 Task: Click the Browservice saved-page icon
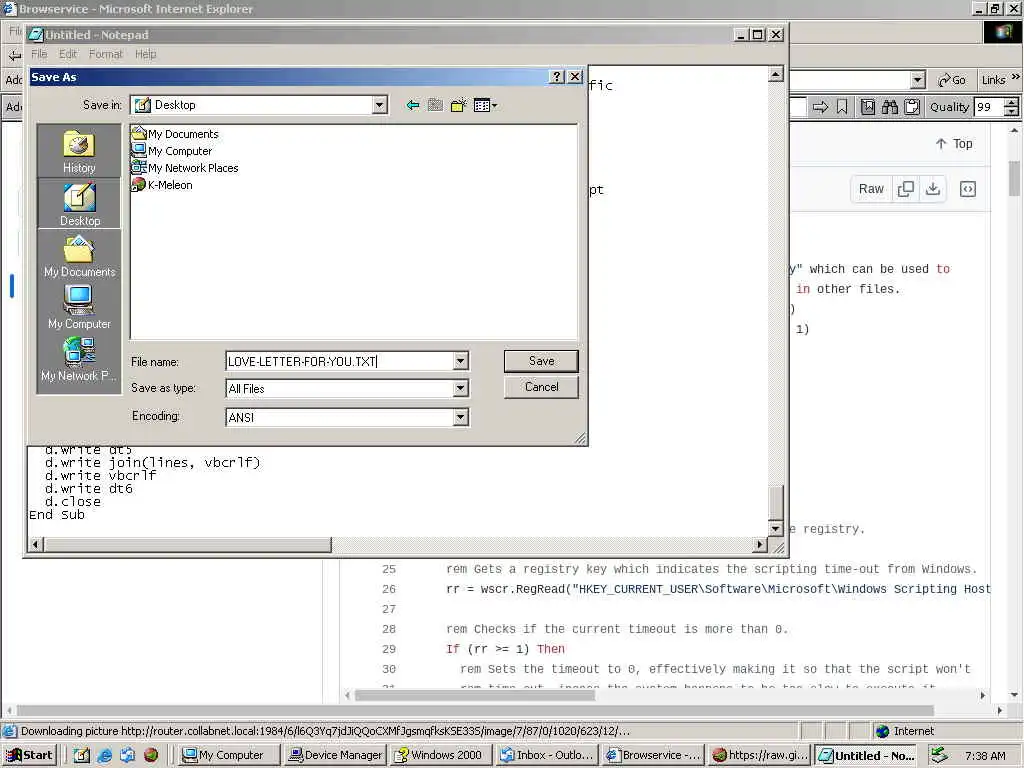867,107
